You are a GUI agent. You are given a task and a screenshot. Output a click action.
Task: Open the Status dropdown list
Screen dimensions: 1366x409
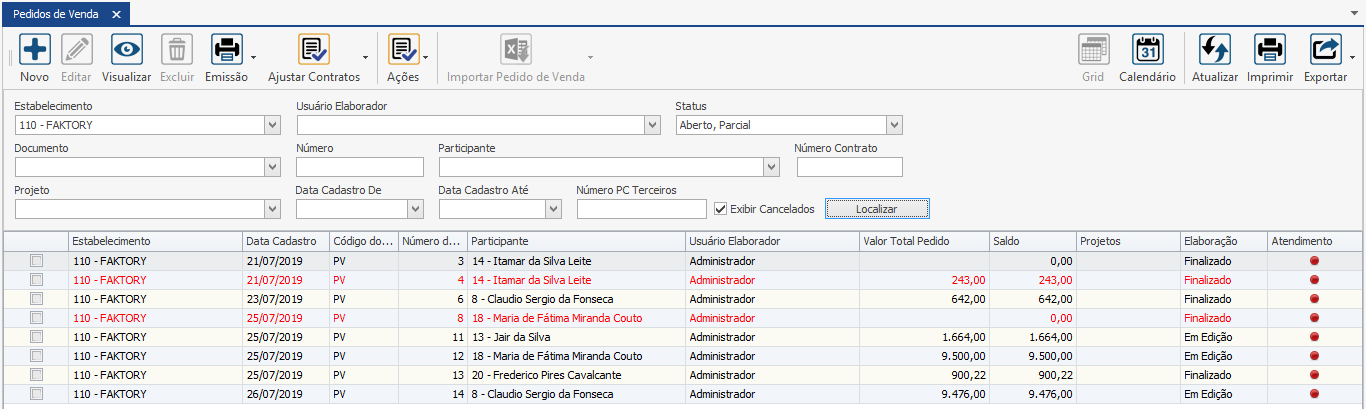tap(894, 125)
